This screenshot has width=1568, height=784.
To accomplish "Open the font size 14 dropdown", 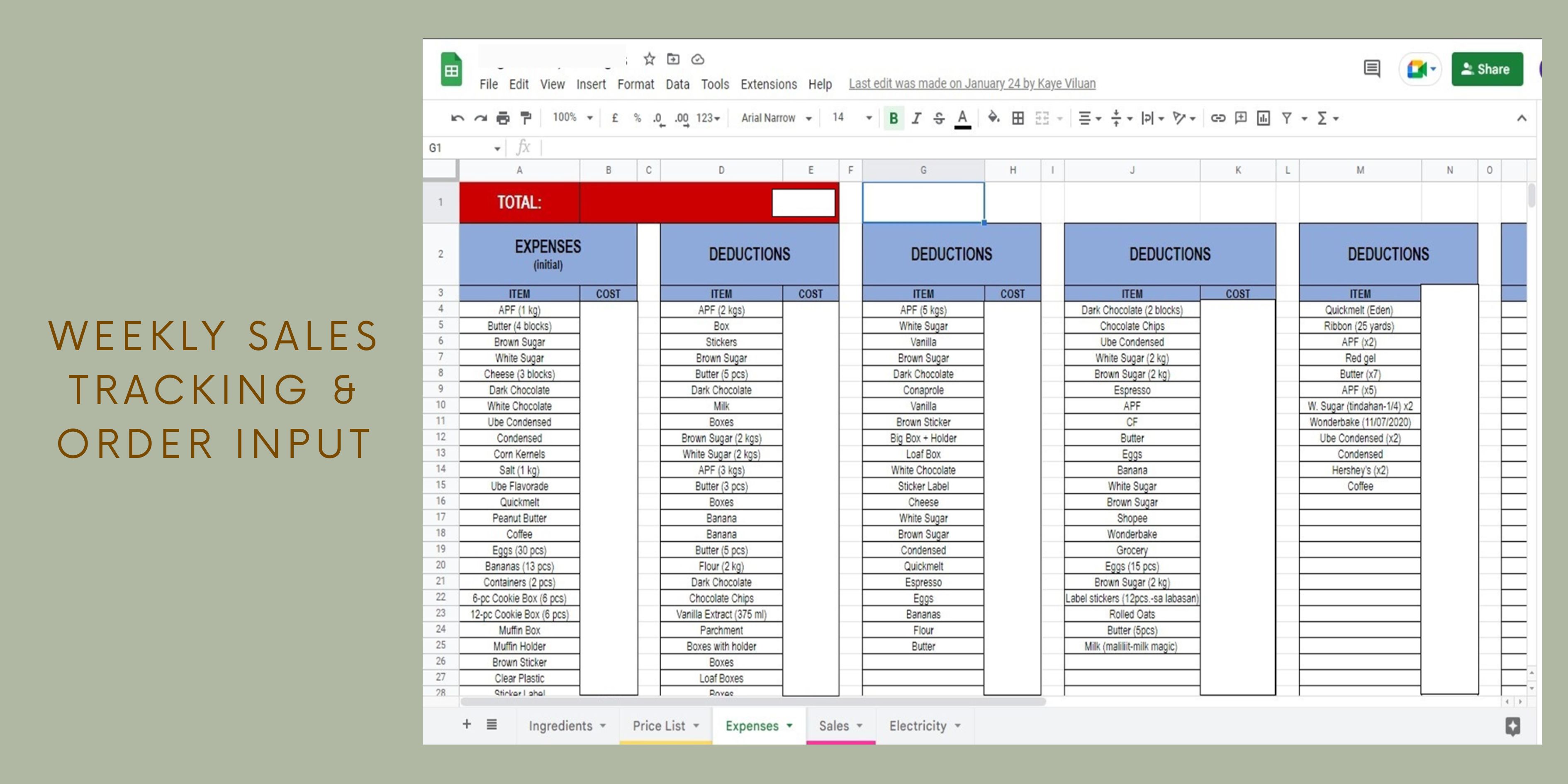I will [852, 117].
